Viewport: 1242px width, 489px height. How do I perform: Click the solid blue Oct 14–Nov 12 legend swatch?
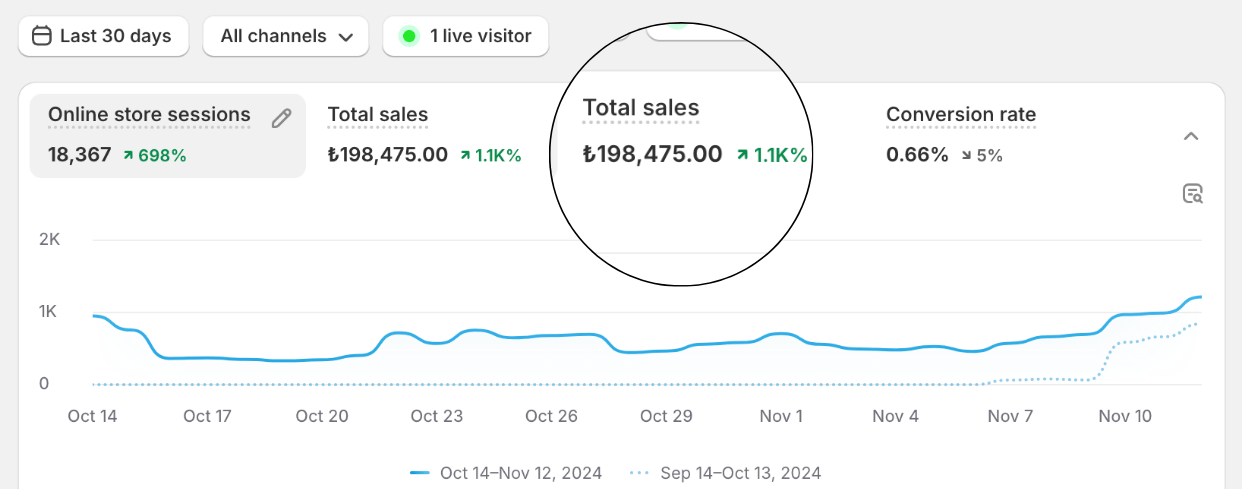click(x=420, y=473)
